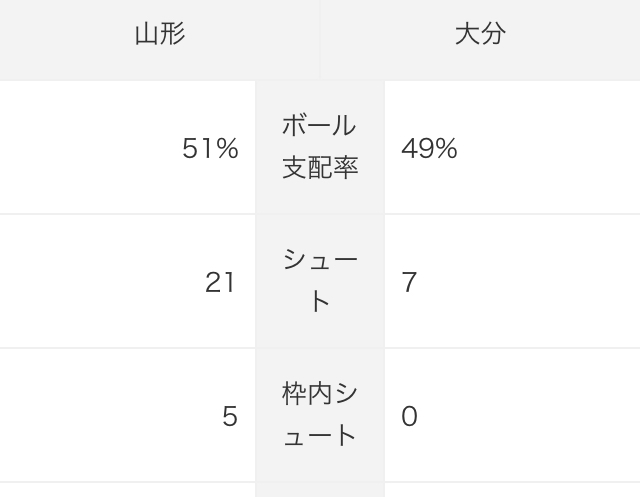Click the 枠内シュート stat label
This screenshot has height=497, width=640.
click(319, 415)
